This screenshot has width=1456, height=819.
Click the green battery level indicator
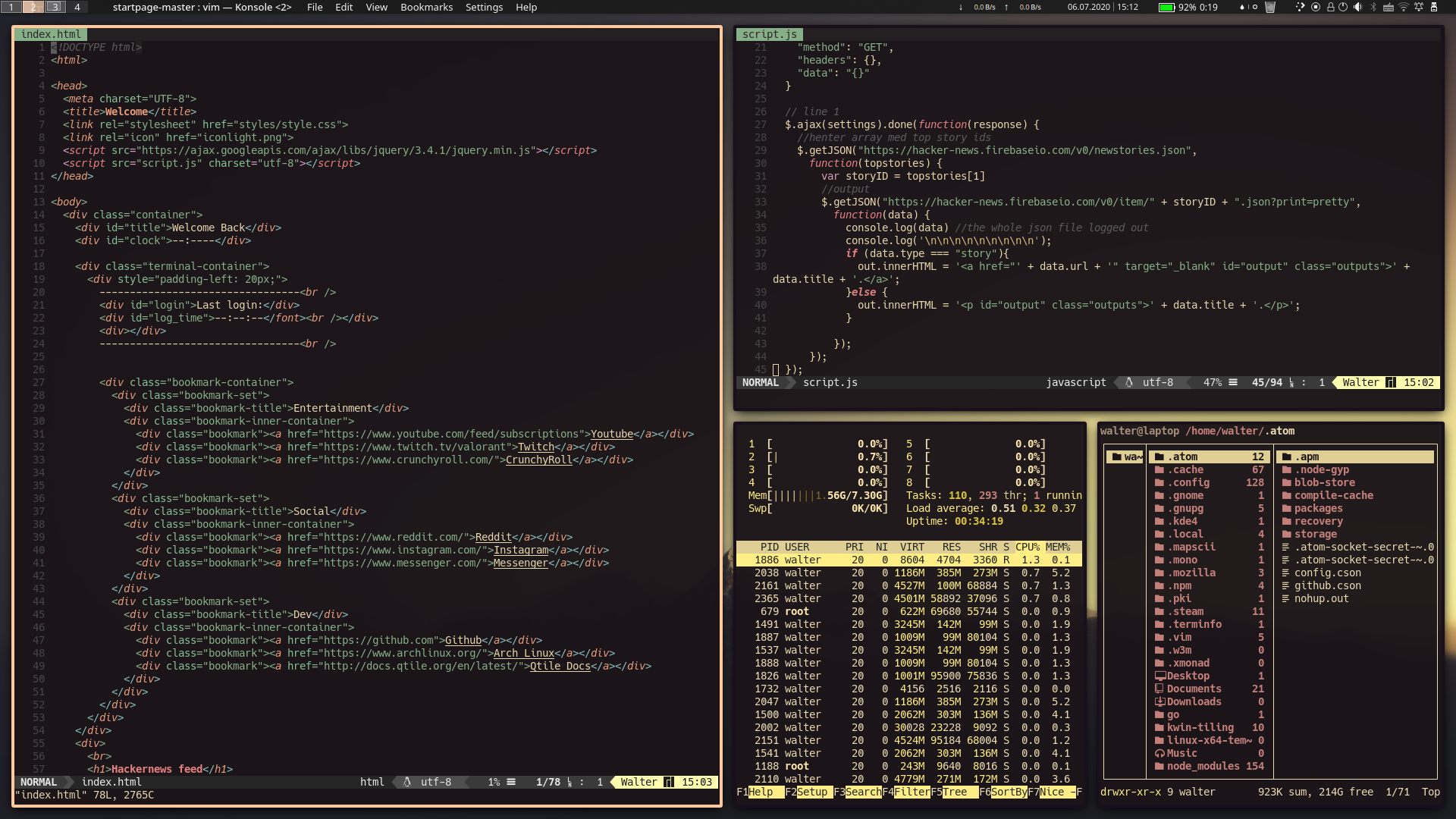pyautogui.click(x=1166, y=7)
